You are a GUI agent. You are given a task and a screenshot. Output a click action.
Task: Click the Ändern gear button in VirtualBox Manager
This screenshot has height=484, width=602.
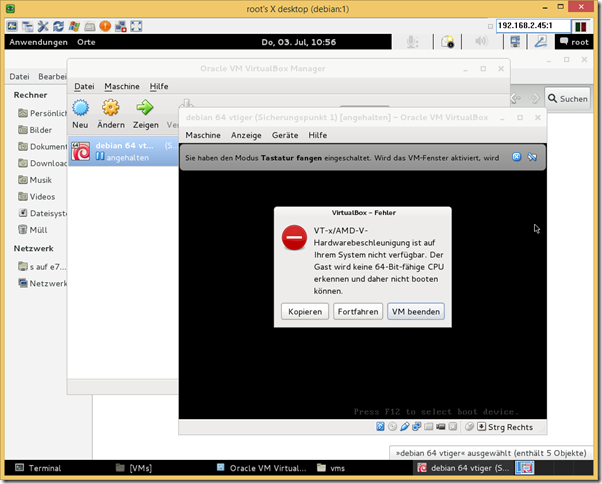point(111,114)
